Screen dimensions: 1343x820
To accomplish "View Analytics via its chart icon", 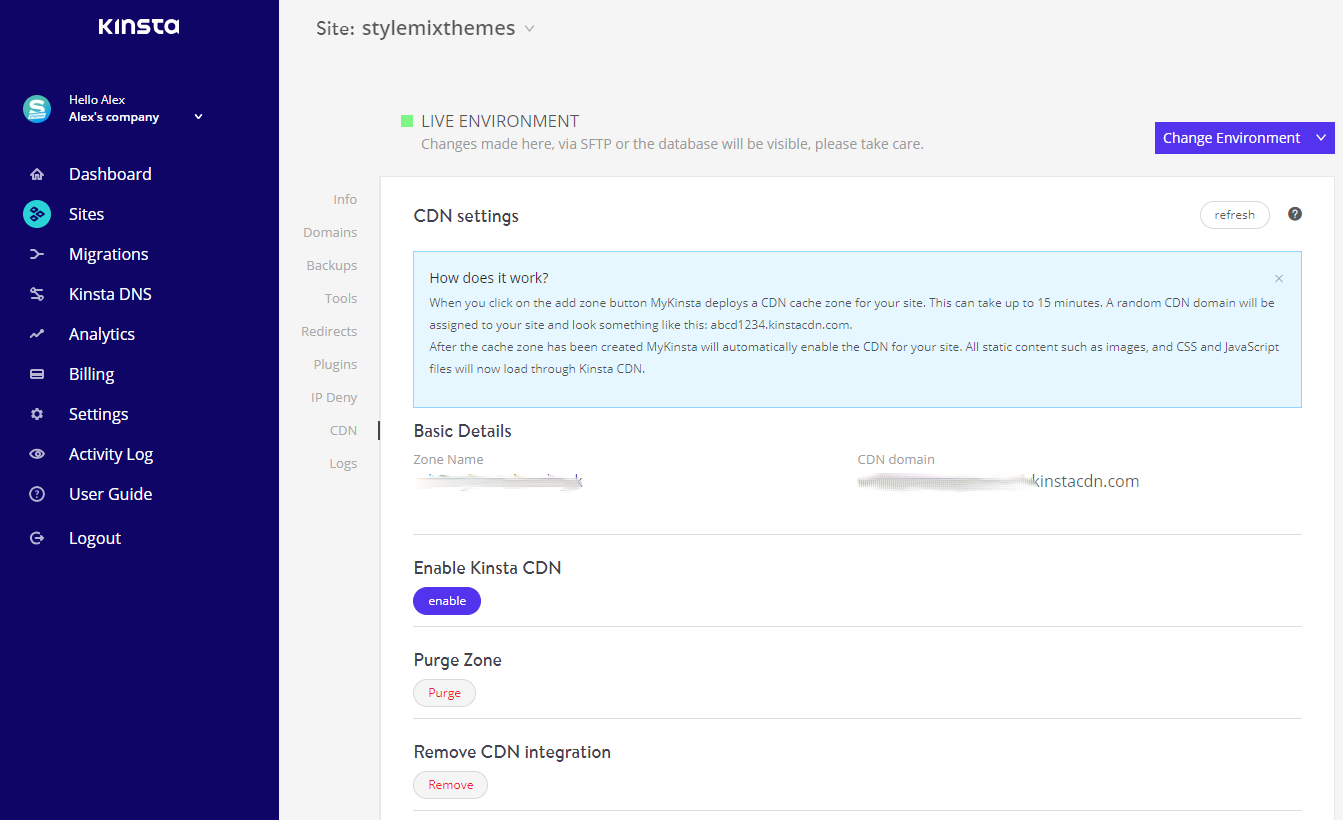I will (x=36, y=333).
